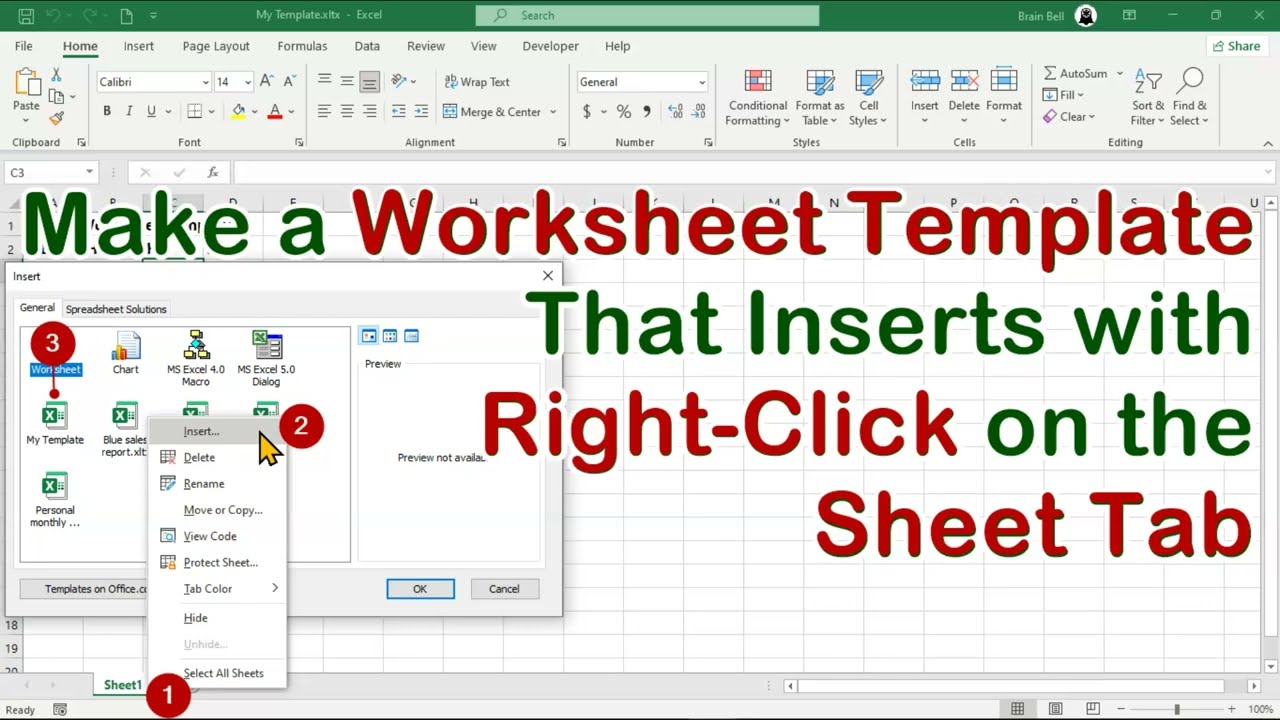Toggle Italic formatting
1280x720 pixels.
[129, 112]
